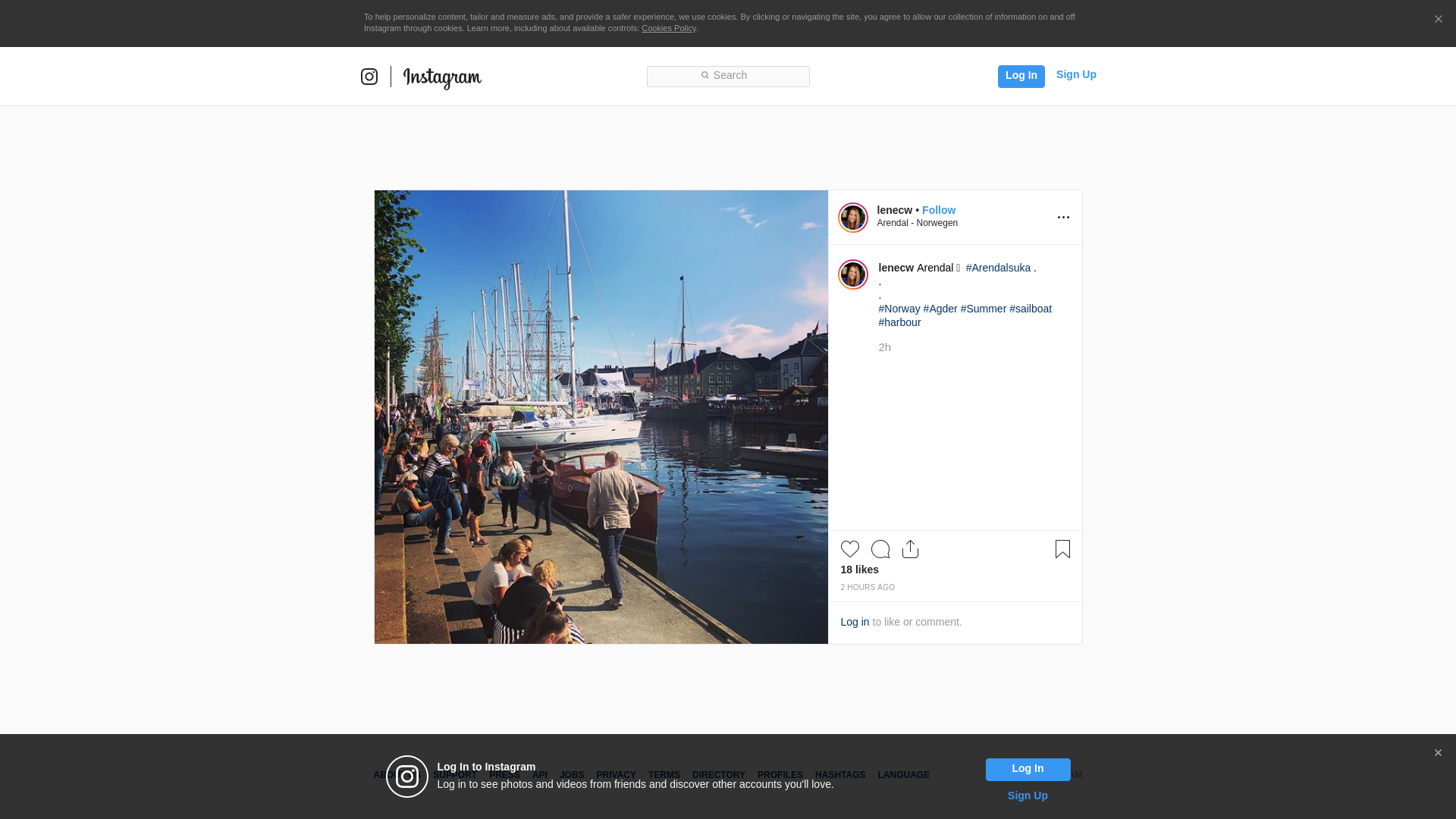
Task: Click lenecw's profile avatar in post header
Action: click(x=853, y=218)
